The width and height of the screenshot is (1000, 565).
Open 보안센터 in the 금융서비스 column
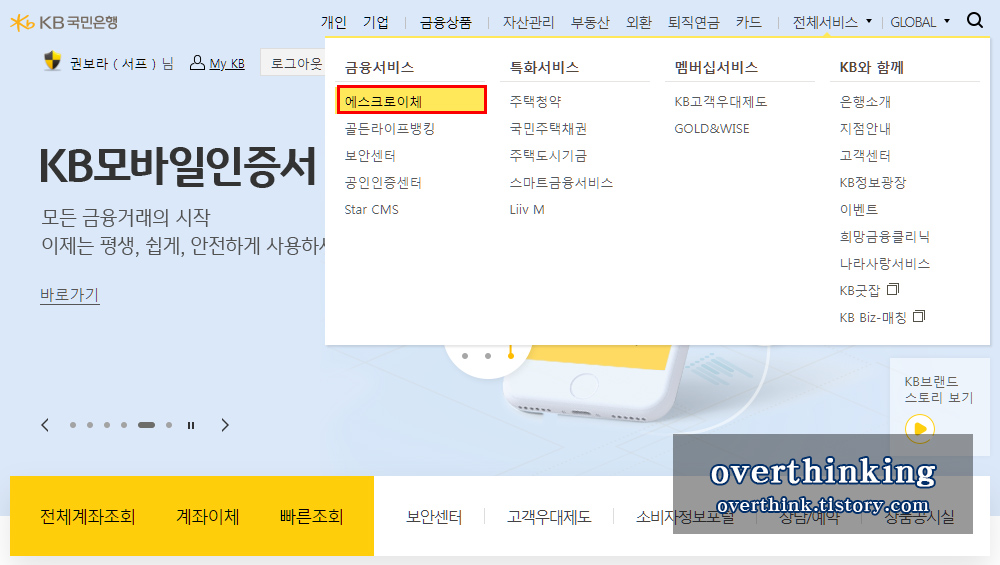tap(370, 156)
